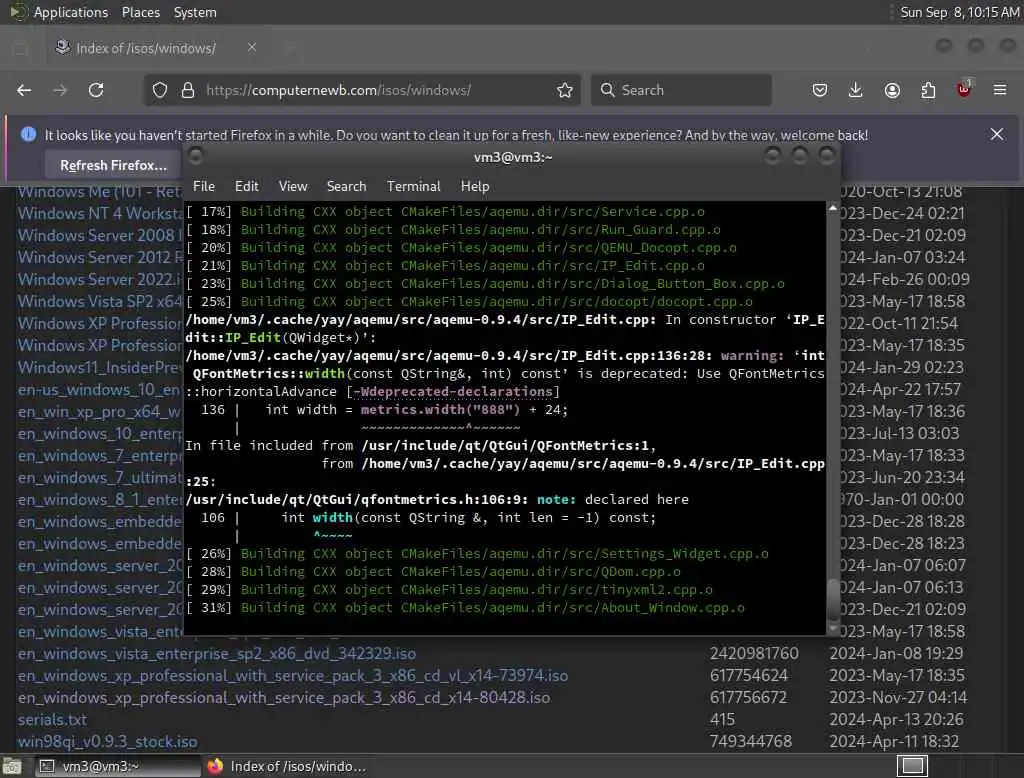This screenshot has height=778, width=1024.
Task: Open Windows Server 2012 link
Action: (x=100, y=257)
